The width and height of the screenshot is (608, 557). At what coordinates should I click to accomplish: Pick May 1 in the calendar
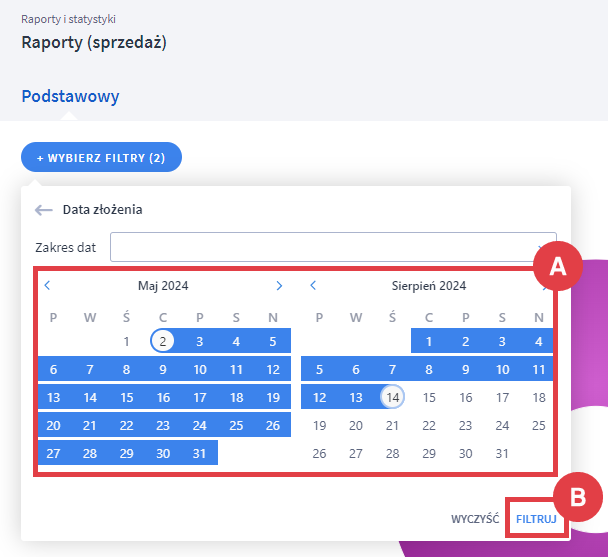126,341
